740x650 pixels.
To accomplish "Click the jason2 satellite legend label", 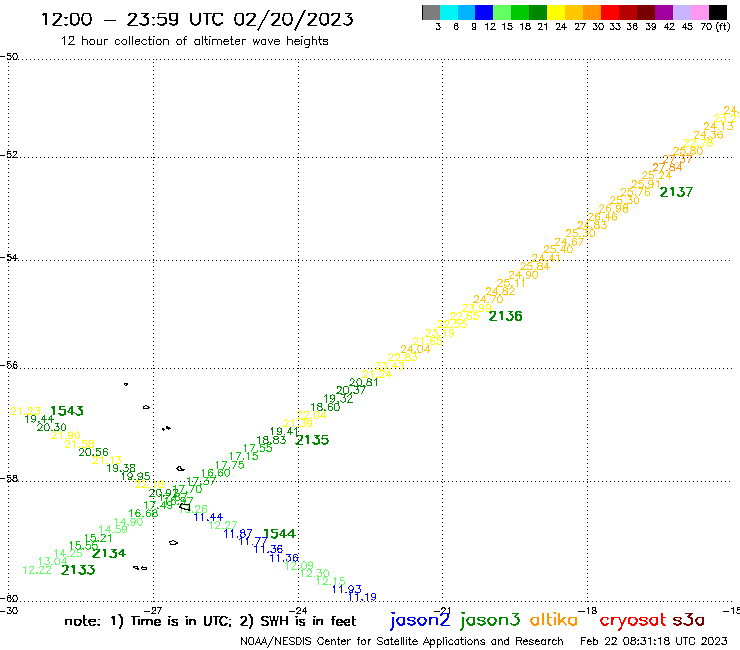I will (420, 620).
